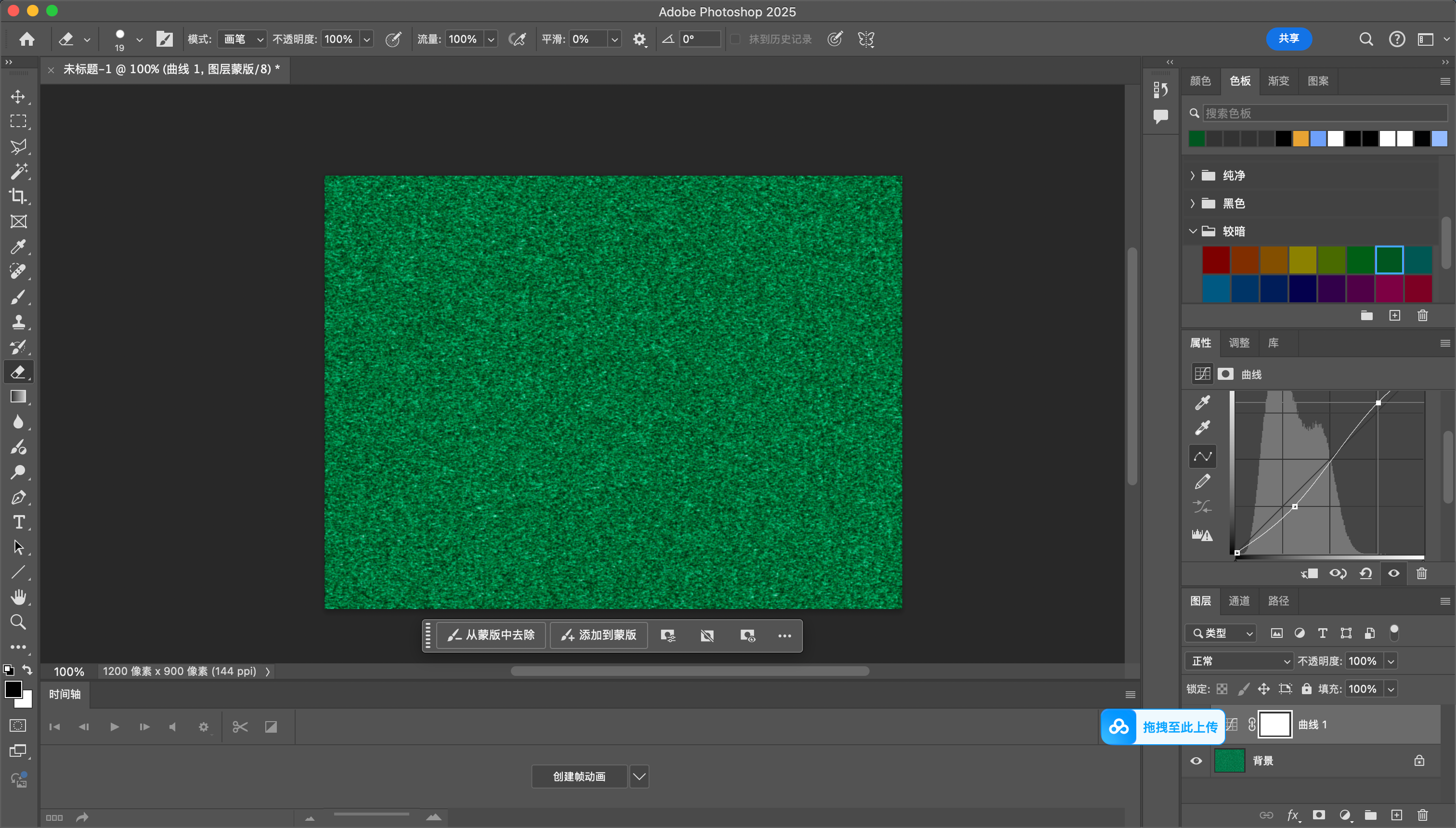Click 添加到蒙版 button
This screenshot has height=828, width=1456.
click(x=598, y=634)
